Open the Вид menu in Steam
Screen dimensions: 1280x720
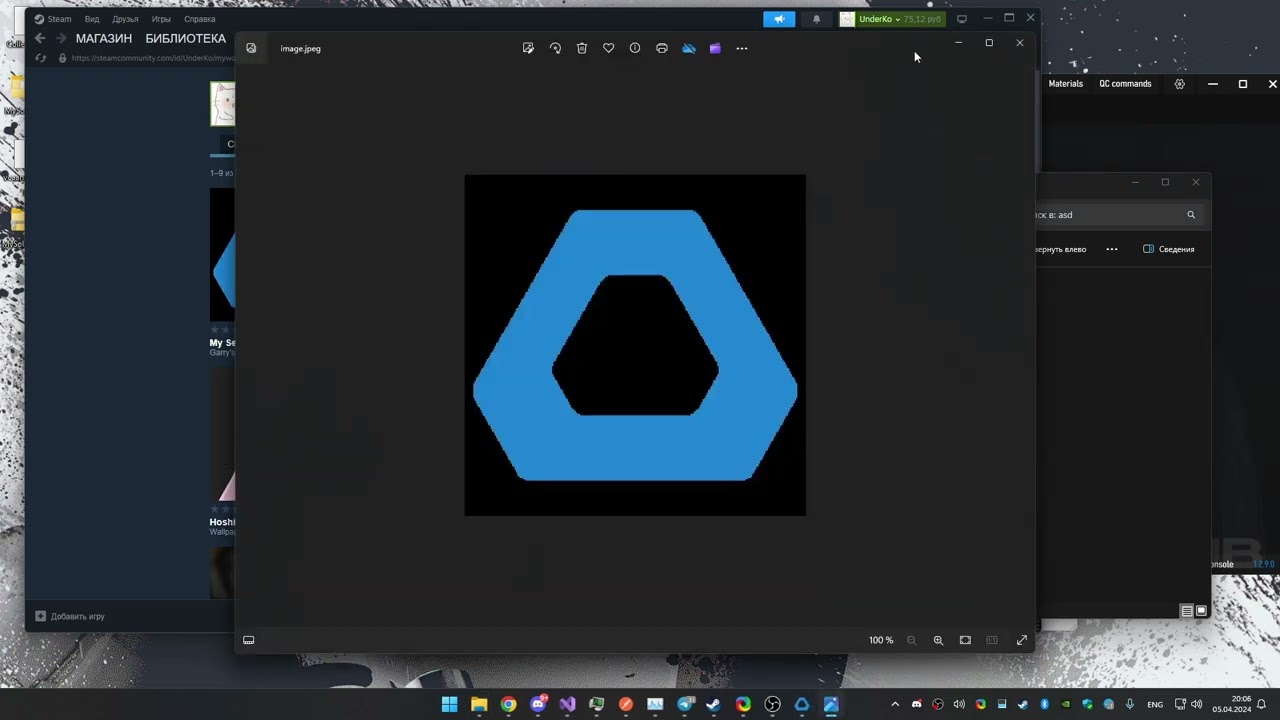92,19
